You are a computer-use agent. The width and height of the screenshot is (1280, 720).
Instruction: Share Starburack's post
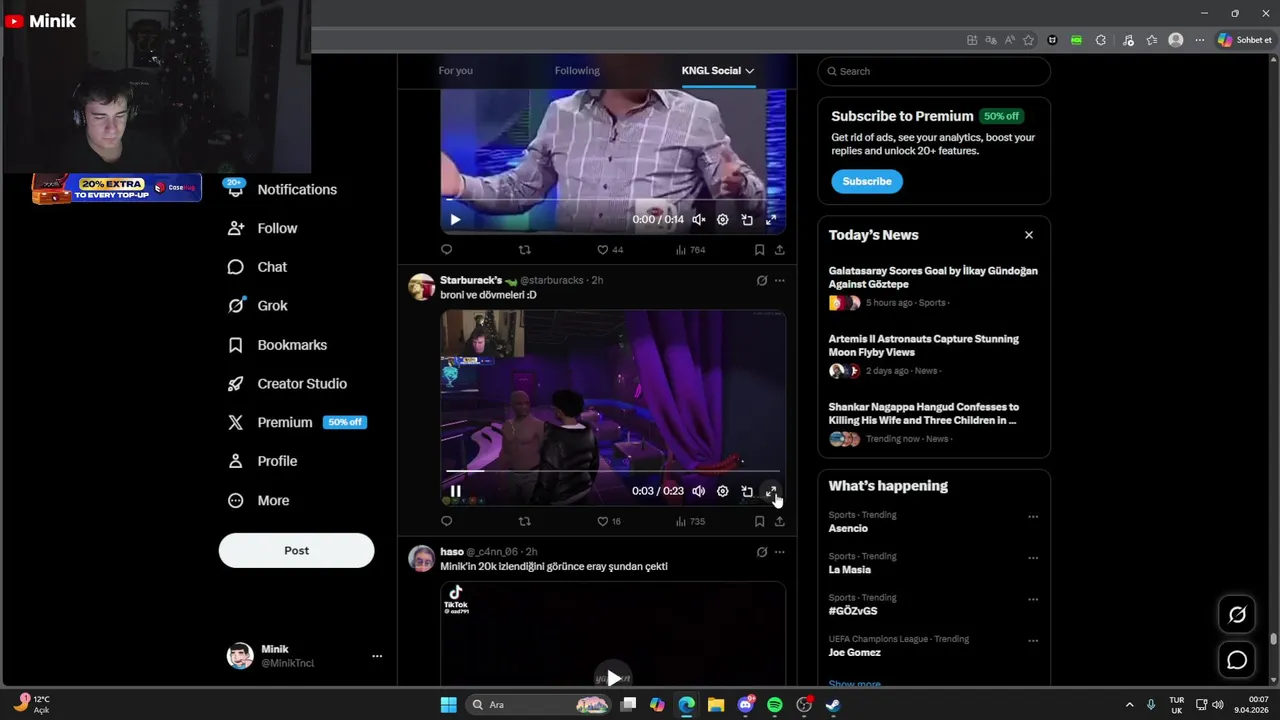click(x=779, y=521)
